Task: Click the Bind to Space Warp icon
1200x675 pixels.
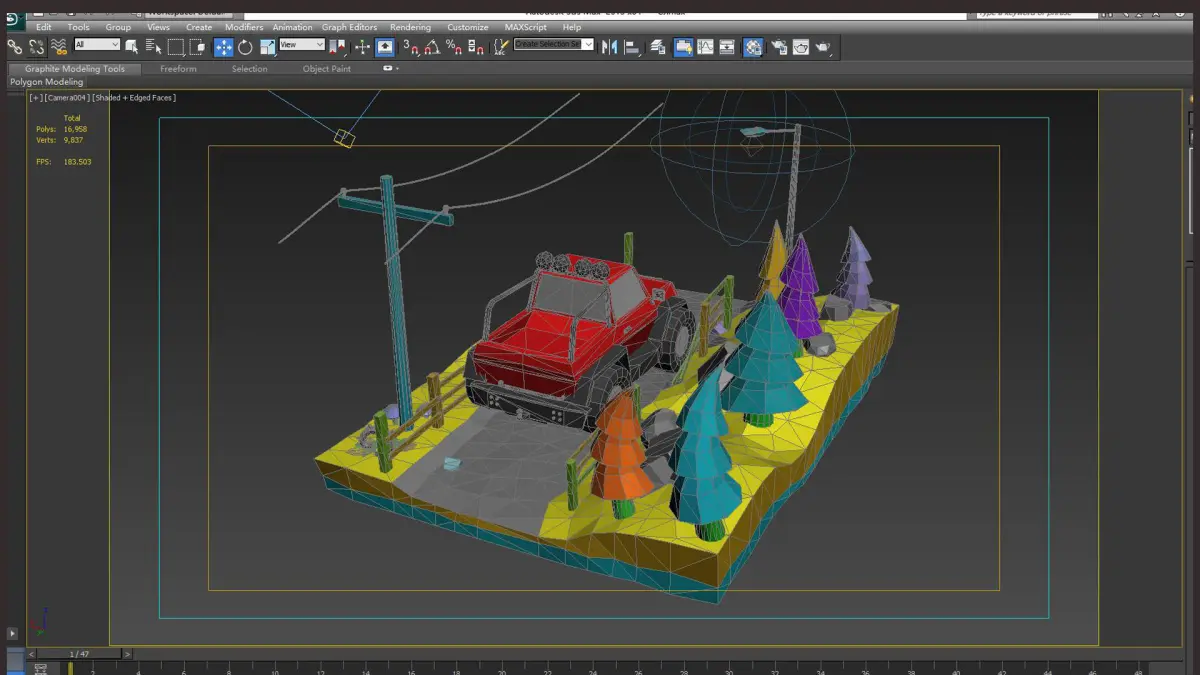Action: click(x=59, y=47)
